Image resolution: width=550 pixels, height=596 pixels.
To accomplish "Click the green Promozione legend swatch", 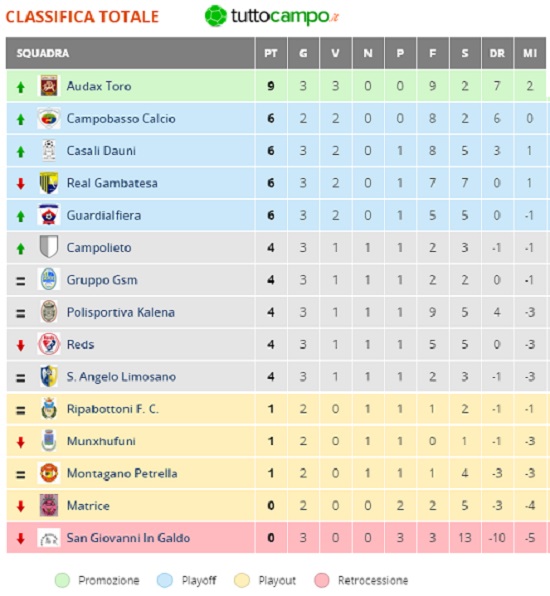I will [x=62, y=580].
